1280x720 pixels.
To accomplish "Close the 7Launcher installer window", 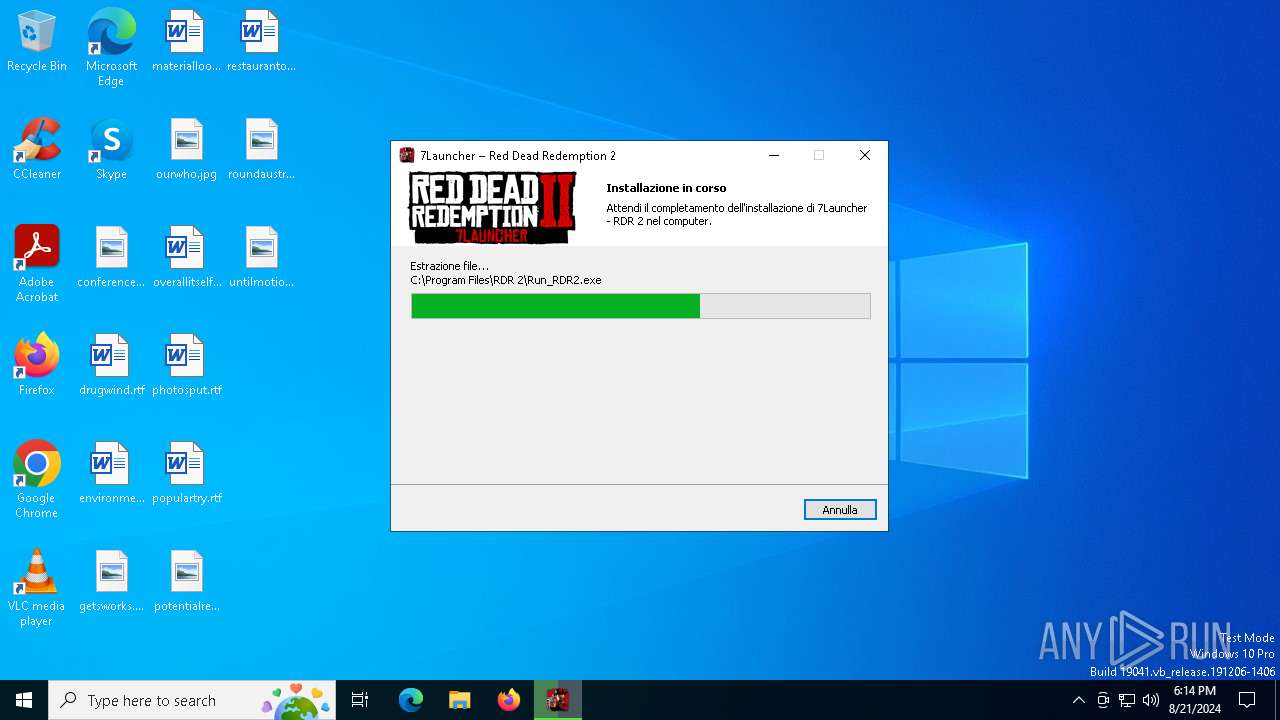I will (865, 155).
